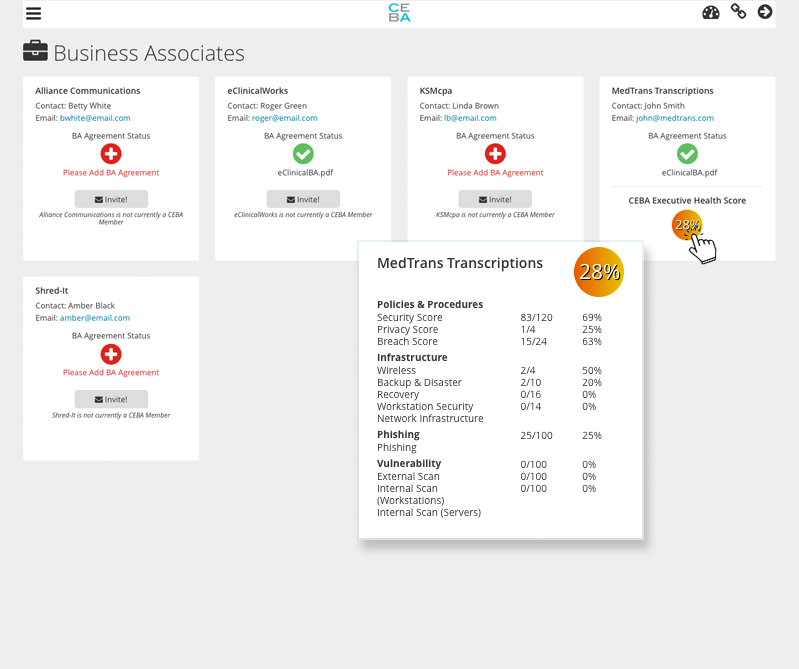The height and width of the screenshot is (669, 799).
Task: Click the large 28% circle in popup
Action: [599, 272]
